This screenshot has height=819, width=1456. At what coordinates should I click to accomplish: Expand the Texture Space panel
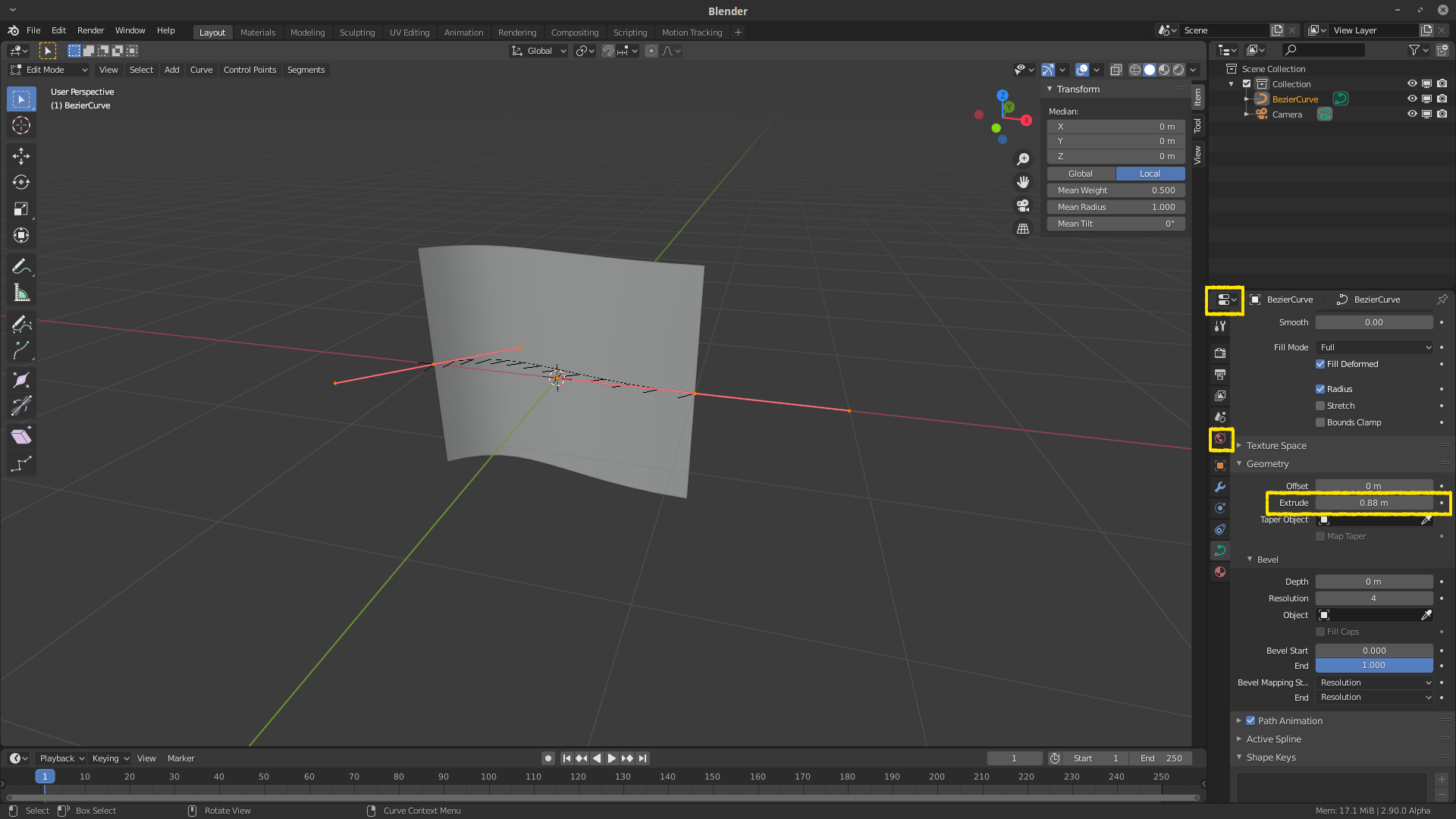click(x=1276, y=446)
